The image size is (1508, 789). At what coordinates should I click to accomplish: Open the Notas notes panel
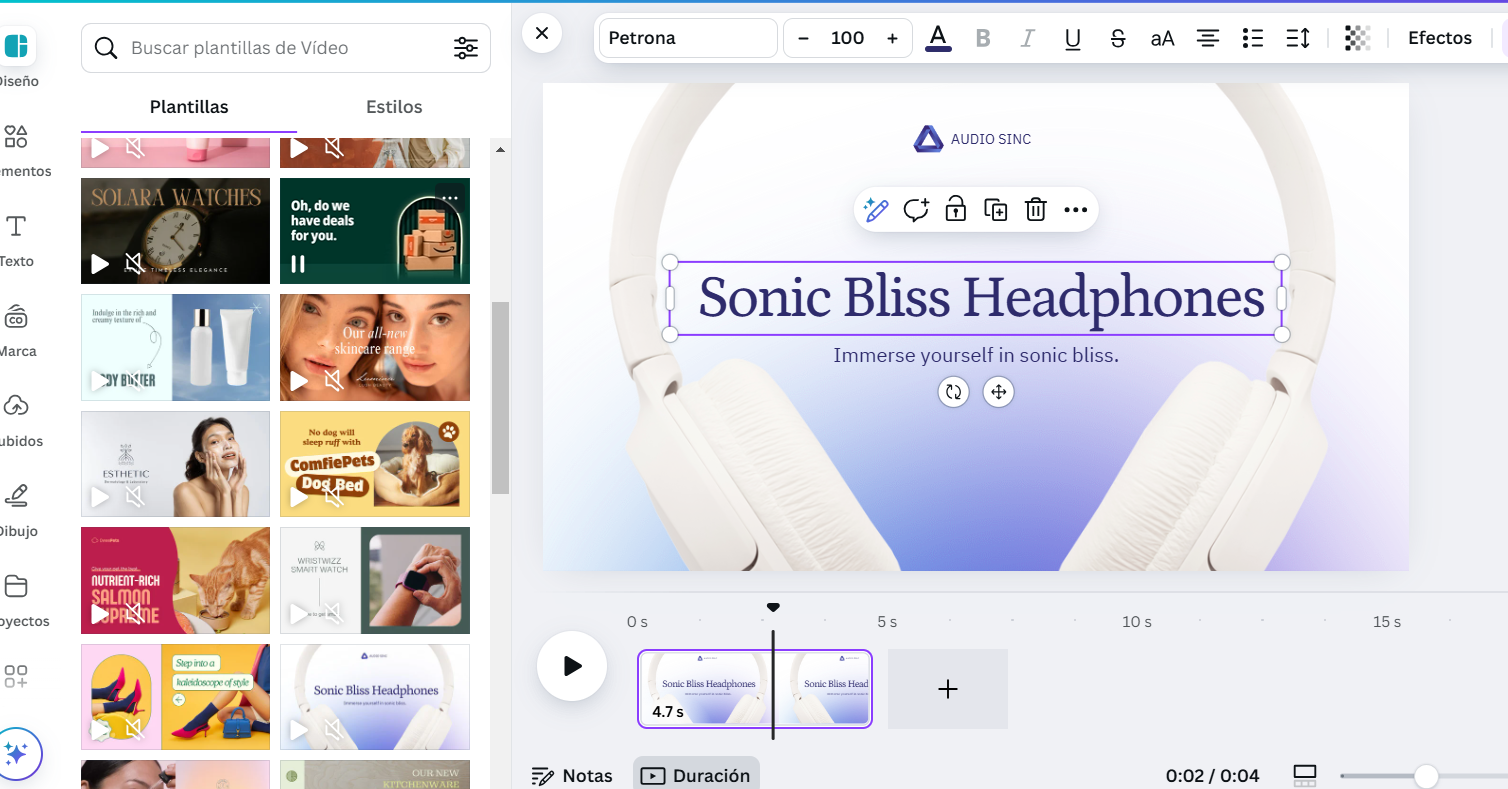tap(571, 776)
